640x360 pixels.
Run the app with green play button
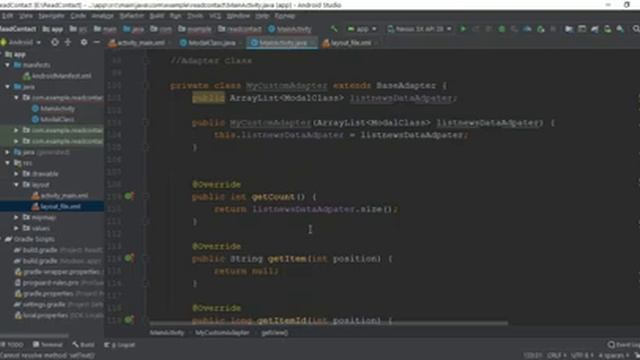(x=463, y=29)
